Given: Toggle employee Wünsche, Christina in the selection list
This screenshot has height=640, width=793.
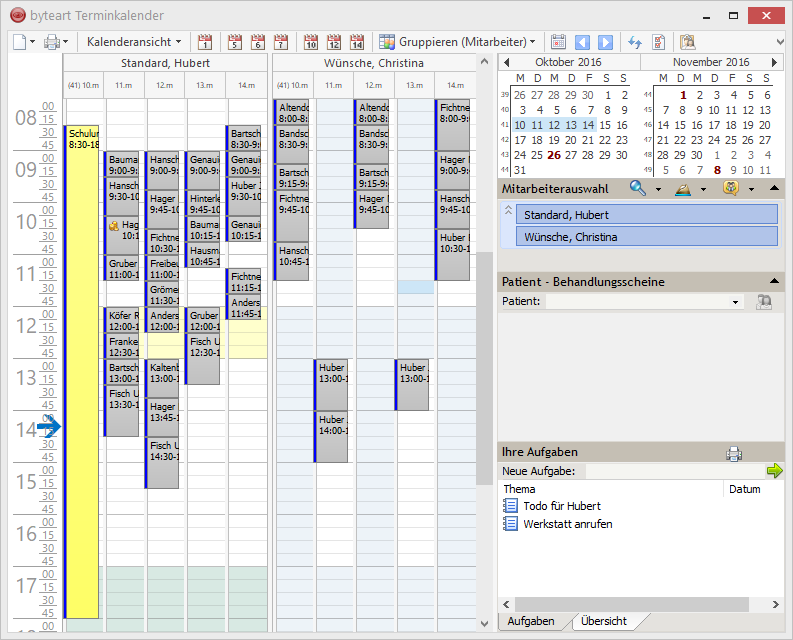Looking at the screenshot, I should [646, 237].
